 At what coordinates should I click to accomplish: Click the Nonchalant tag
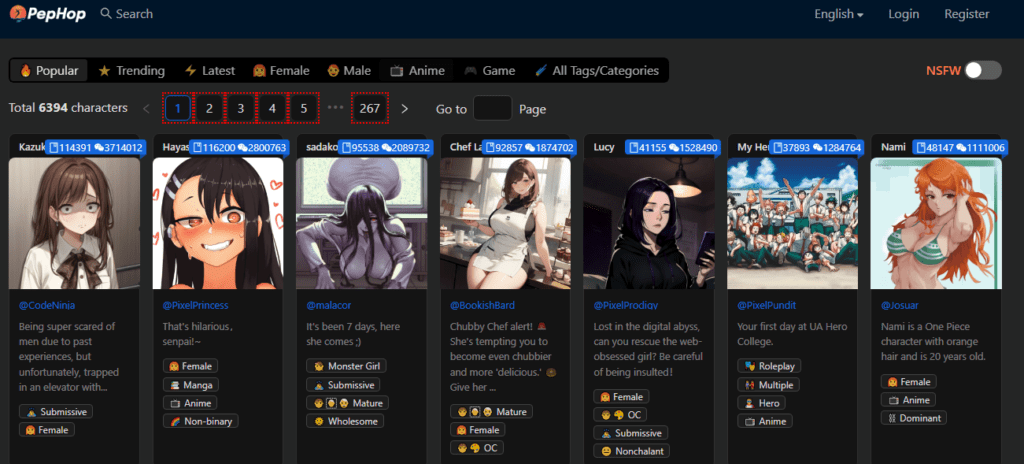coord(632,451)
